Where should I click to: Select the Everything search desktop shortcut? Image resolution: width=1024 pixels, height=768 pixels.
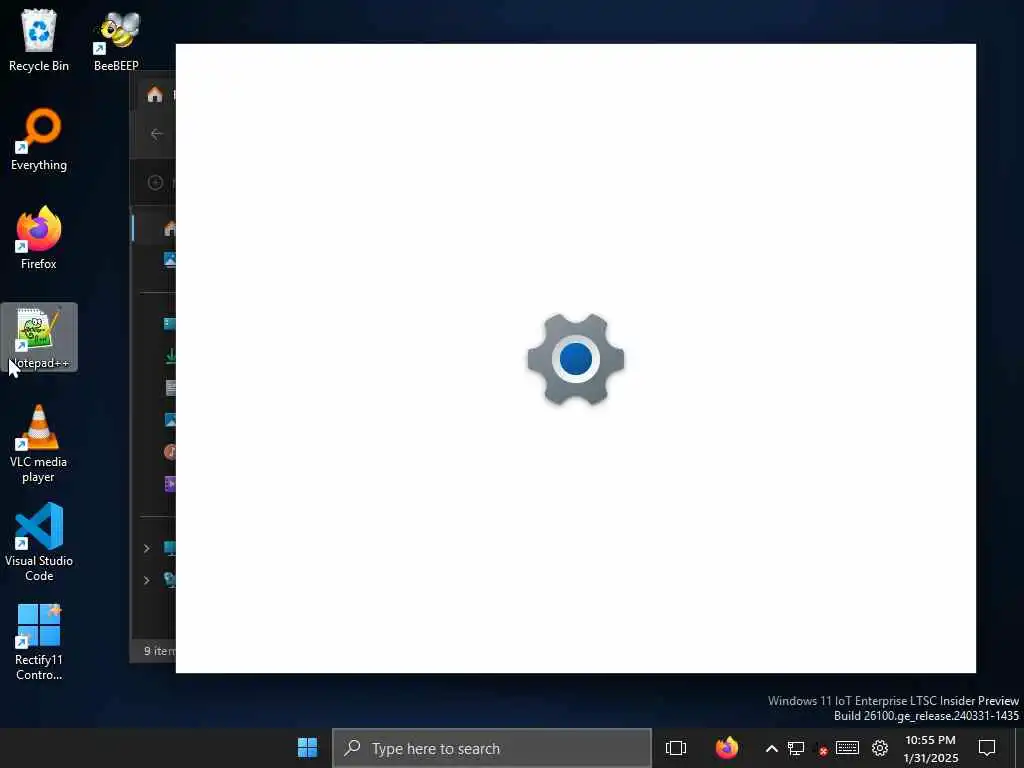(x=39, y=140)
